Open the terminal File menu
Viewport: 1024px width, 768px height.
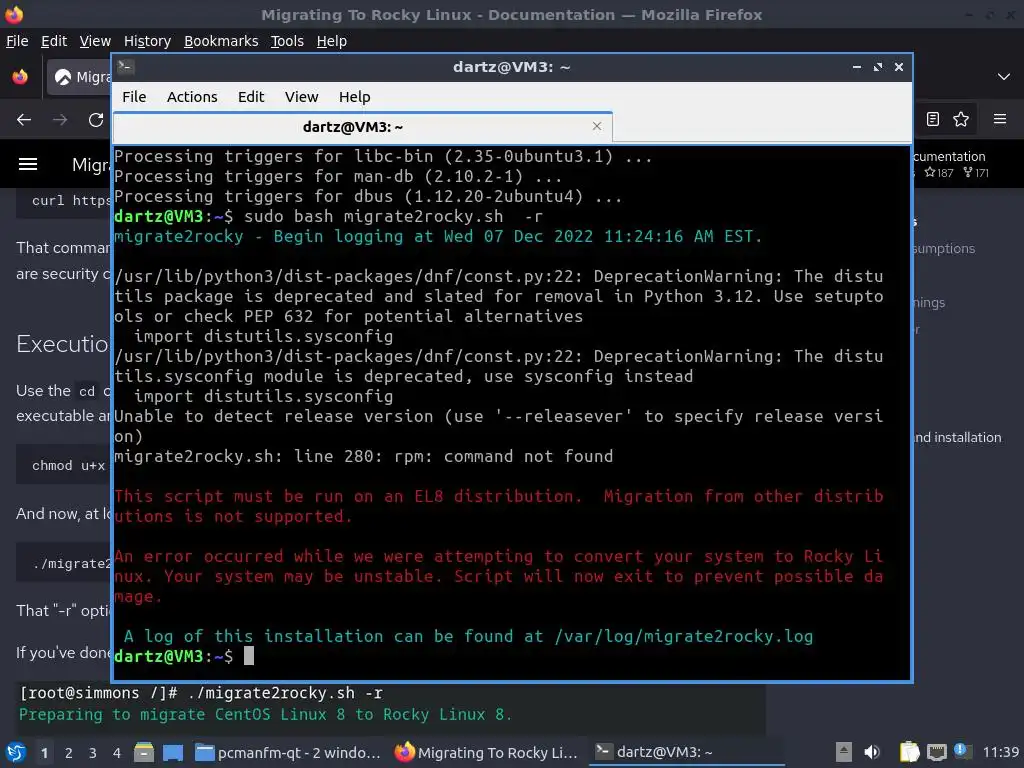(x=134, y=97)
